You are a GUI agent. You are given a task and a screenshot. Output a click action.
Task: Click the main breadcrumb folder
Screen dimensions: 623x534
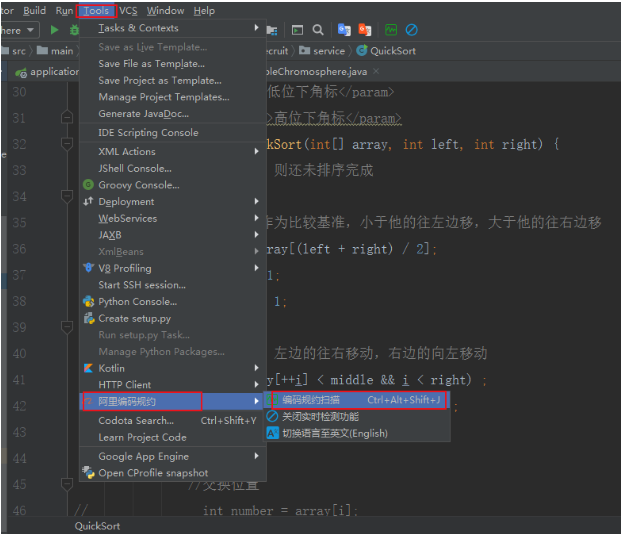tap(55, 51)
